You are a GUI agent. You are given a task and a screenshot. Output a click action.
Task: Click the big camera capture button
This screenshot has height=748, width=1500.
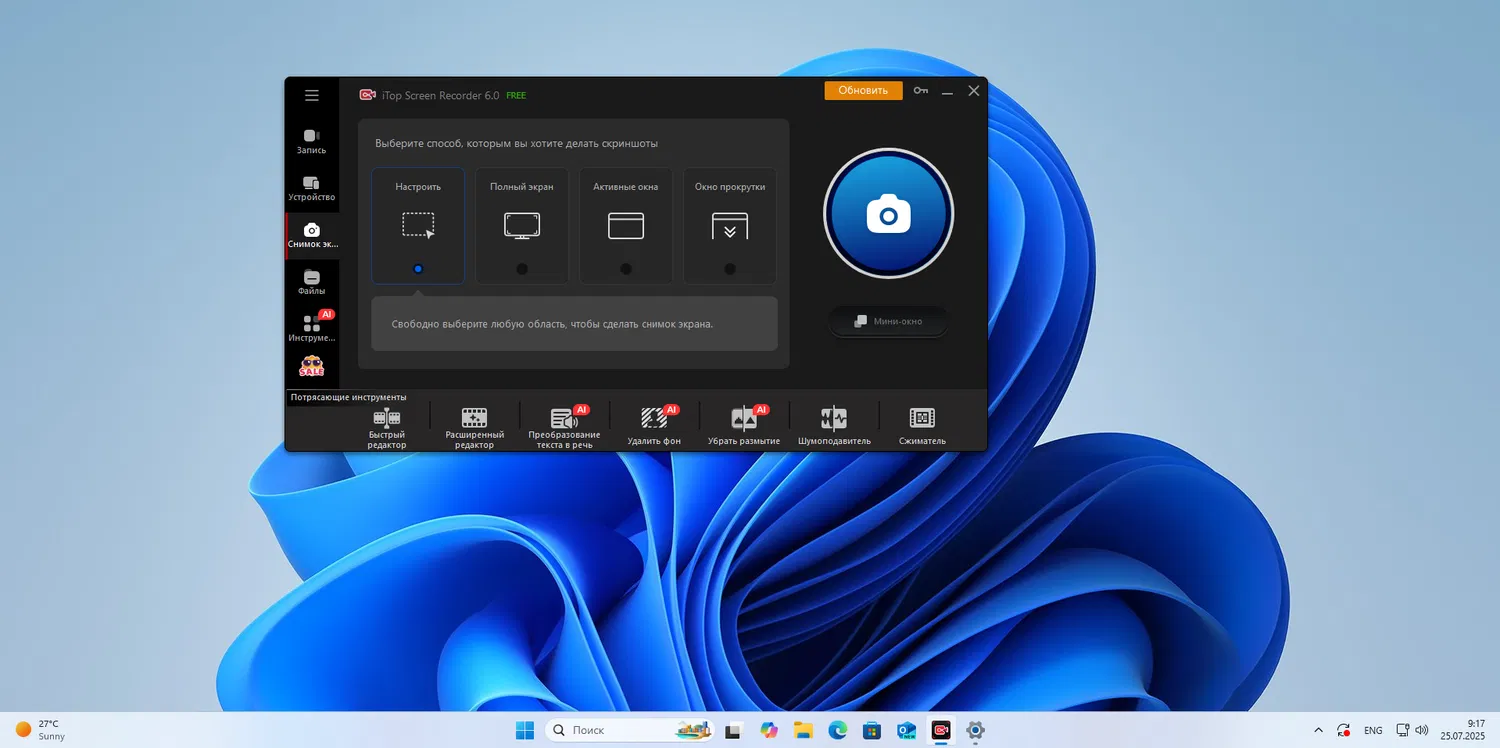888,213
